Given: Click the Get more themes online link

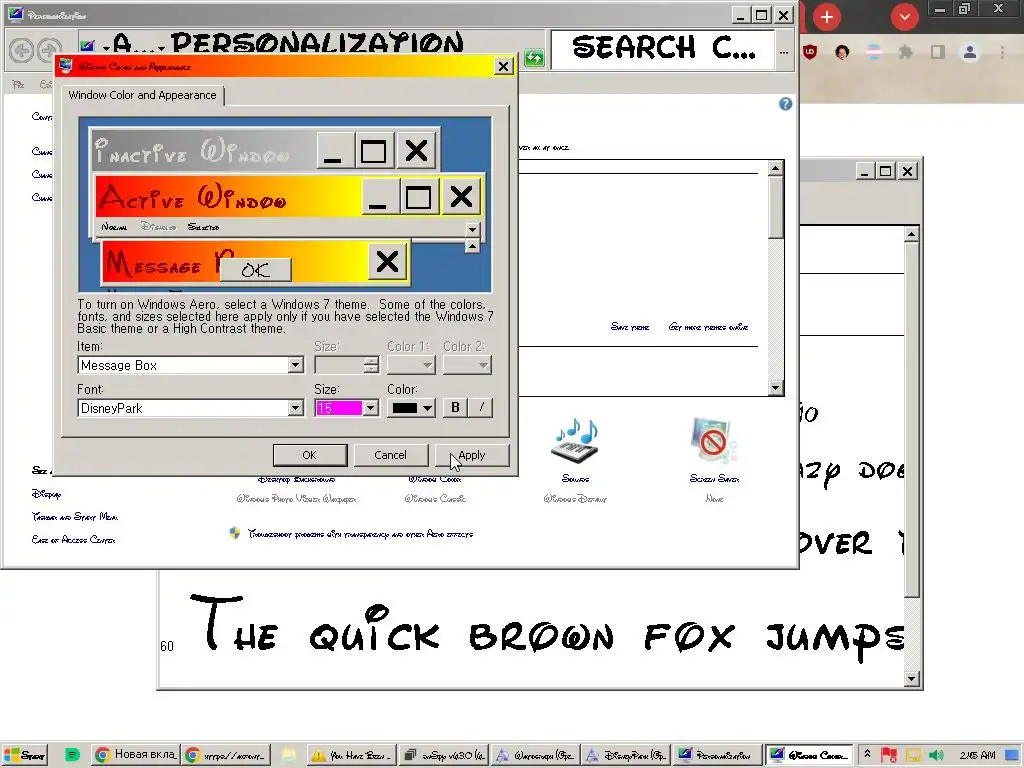Looking at the screenshot, I should pyautogui.click(x=708, y=327).
